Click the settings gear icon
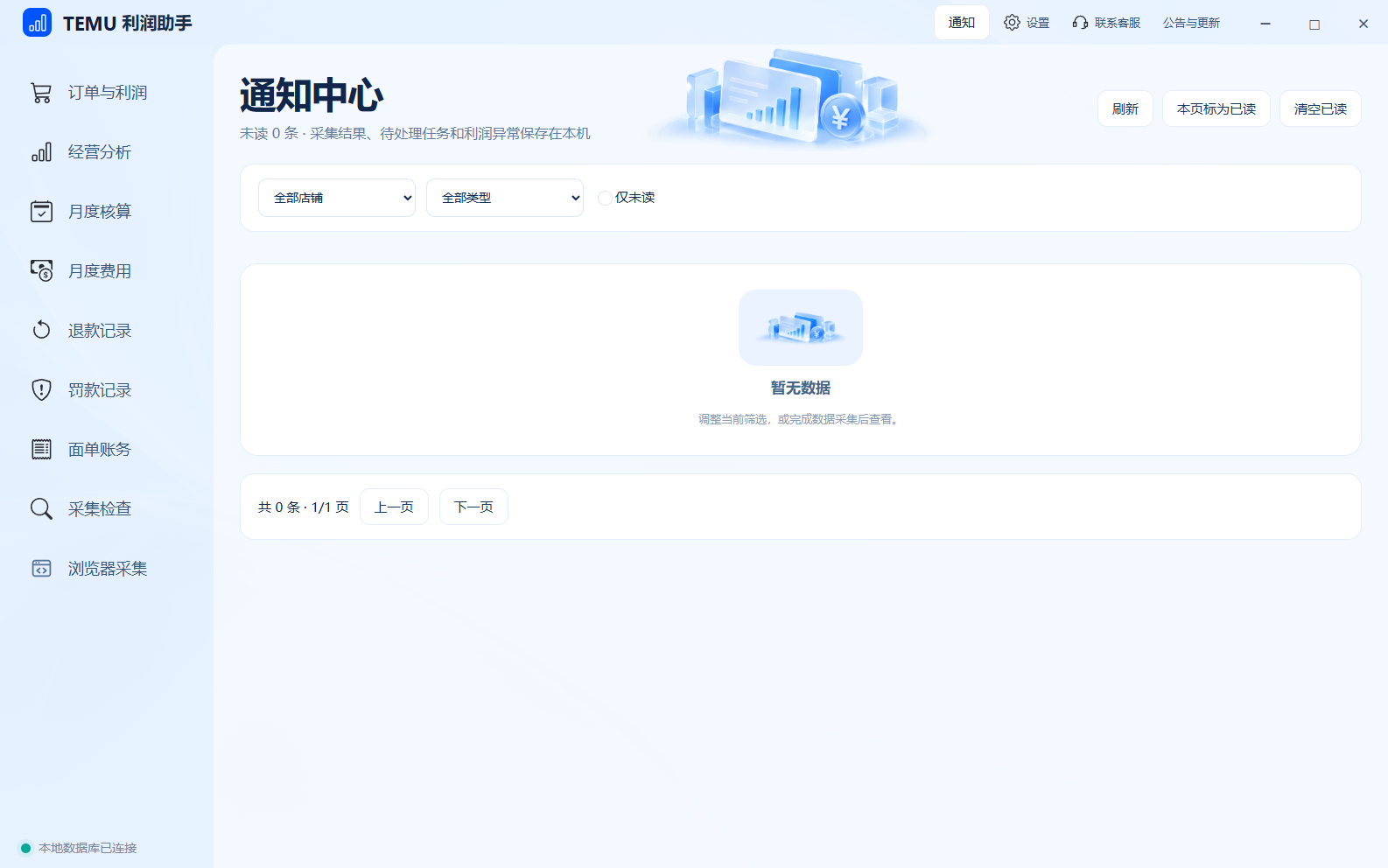Image resolution: width=1388 pixels, height=868 pixels. point(1012,23)
